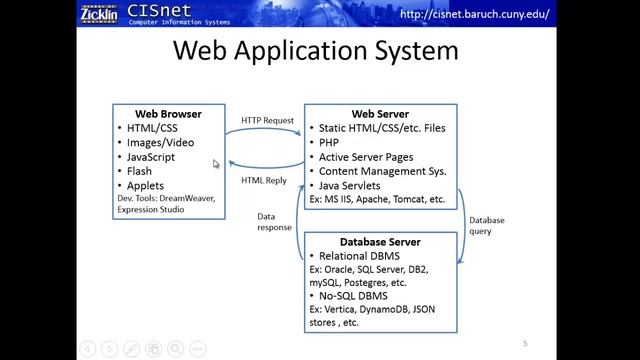Click the HTTP Request label
The image size is (640, 360).
[x=267, y=120]
